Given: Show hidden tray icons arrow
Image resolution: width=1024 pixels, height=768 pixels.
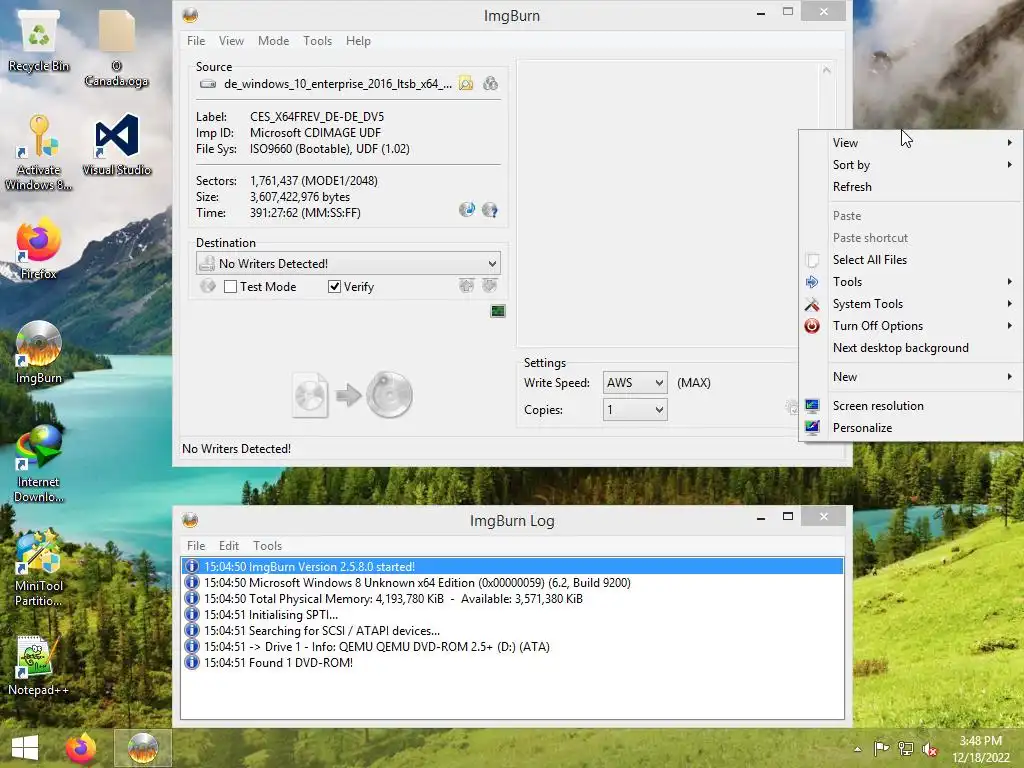Looking at the screenshot, I should [x=857, y=749].
